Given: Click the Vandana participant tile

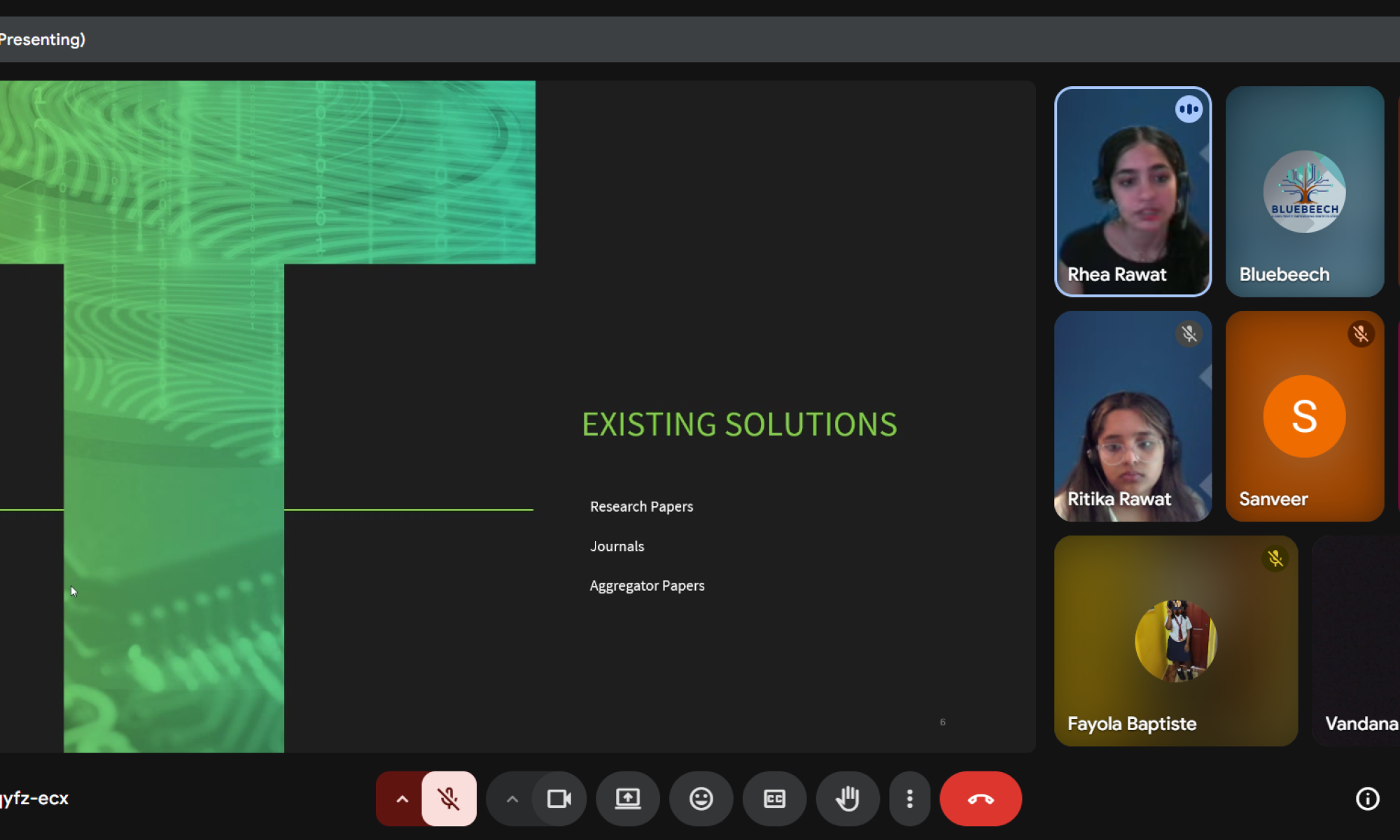Looking at the screenshot, I should click(1357, 640).
